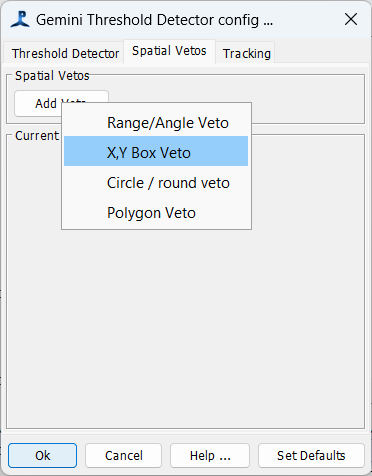Click empty gutter left of Polygon Veto
Viewport: 372px width, 476px height.
pyautogui.click(x=84, y=213)
